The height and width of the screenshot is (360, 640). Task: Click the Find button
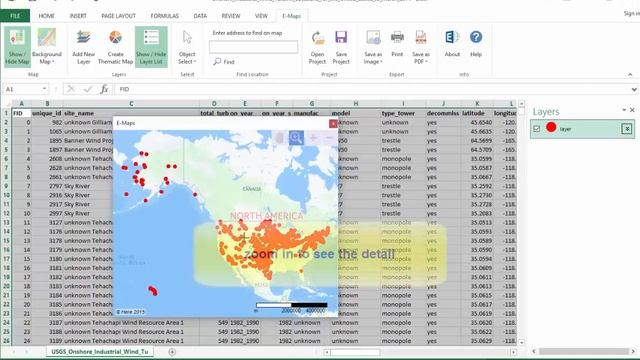224,62
